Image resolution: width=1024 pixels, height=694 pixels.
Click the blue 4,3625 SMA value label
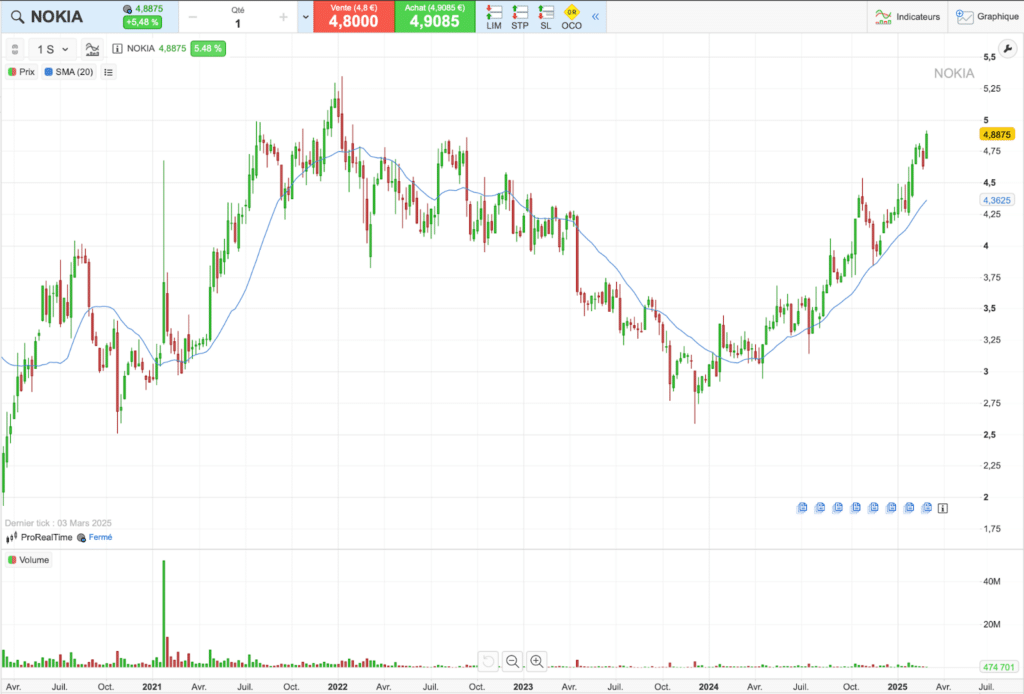pyautogui.click(x=997, y=200)
